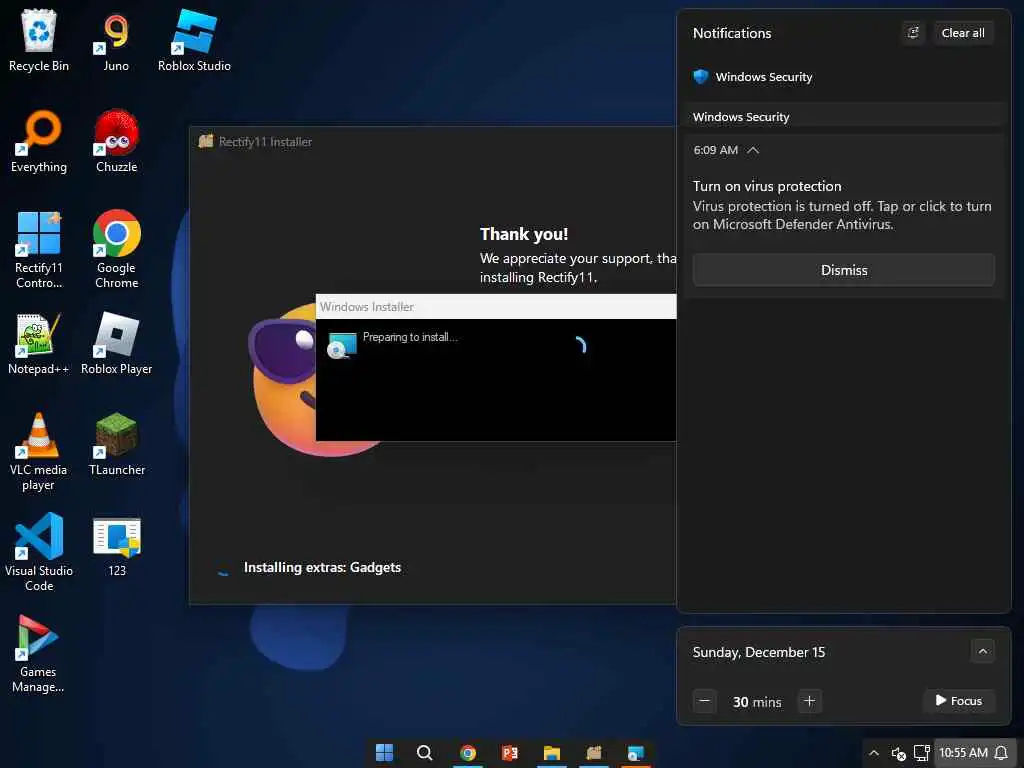
Task: Click the Rectify11 Installer title bar
Action: tap(432, 142)
